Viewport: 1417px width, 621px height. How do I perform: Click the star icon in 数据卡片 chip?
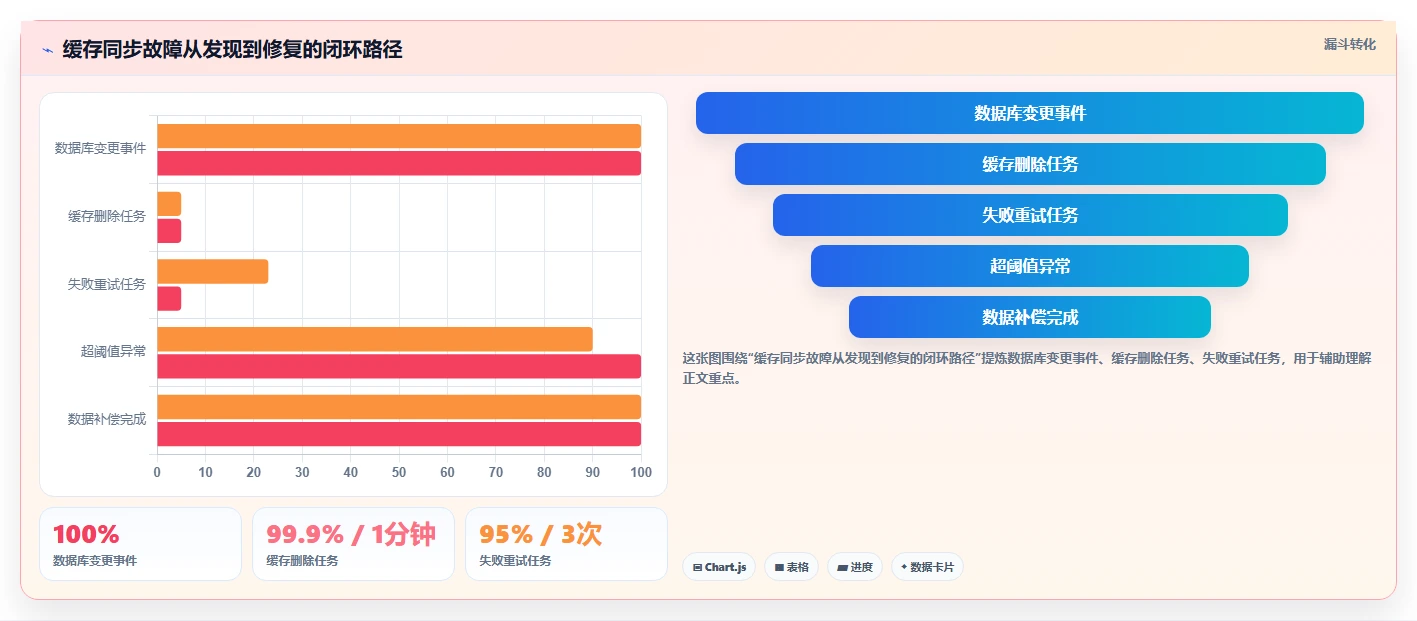point(904,567)
